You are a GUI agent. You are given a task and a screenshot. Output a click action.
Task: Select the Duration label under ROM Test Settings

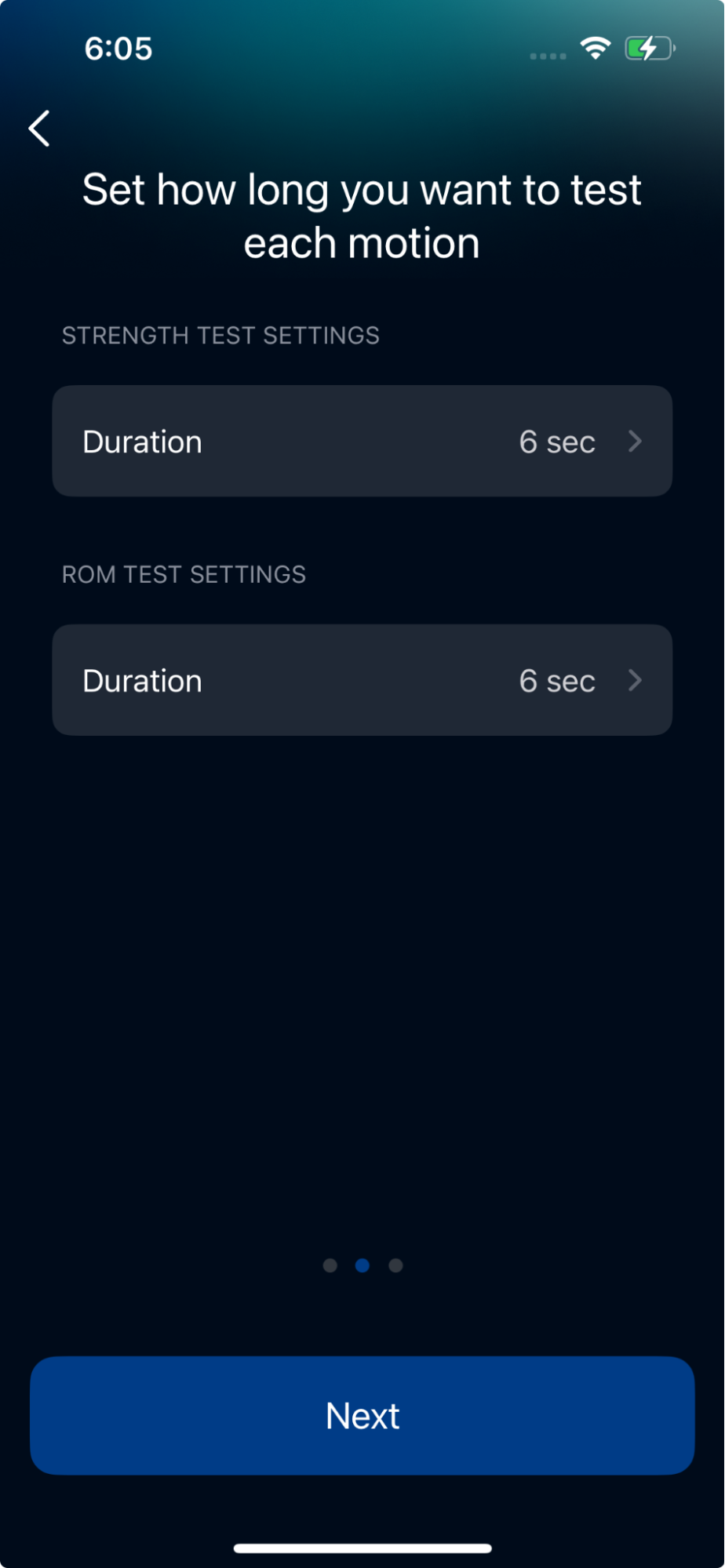point(142,682)
